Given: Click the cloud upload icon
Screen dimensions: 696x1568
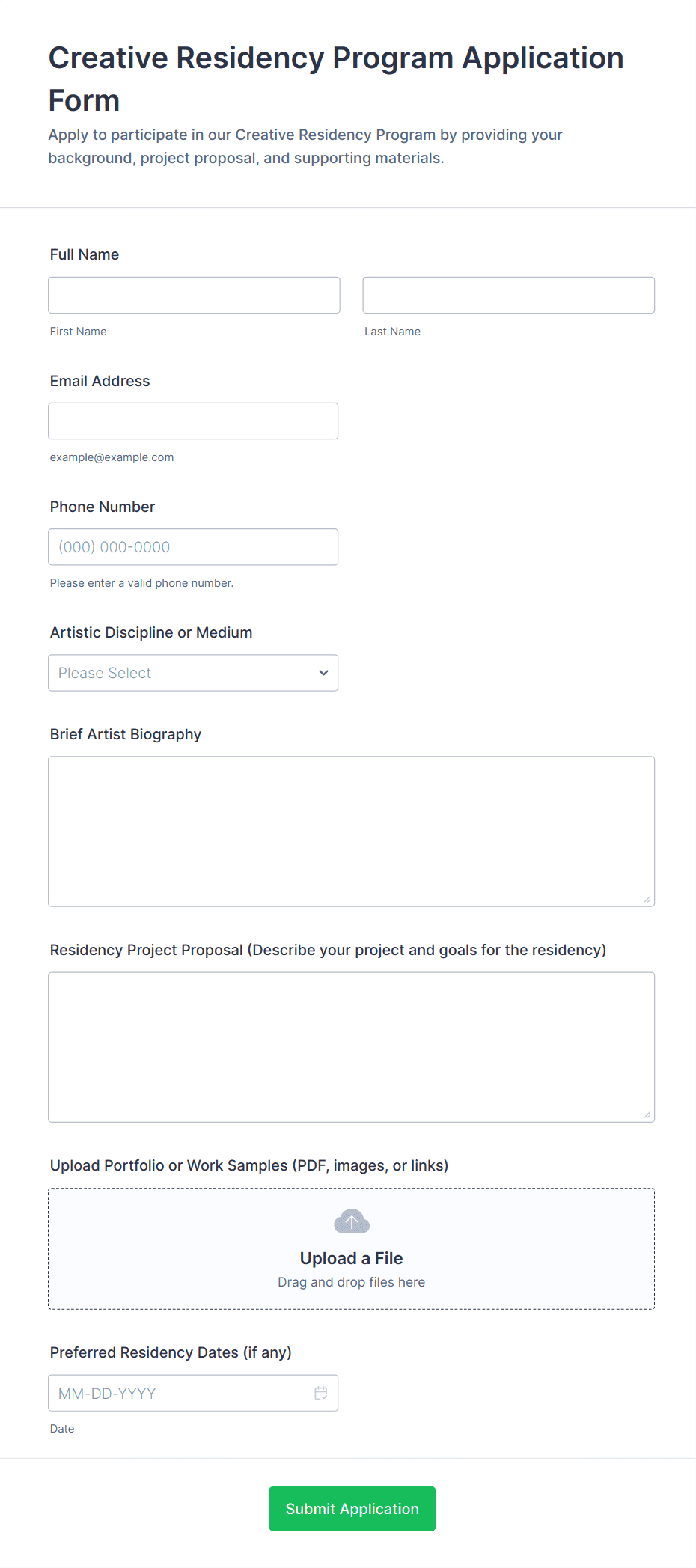Looking at the screenshot, I should click(x=352, y=1221).
